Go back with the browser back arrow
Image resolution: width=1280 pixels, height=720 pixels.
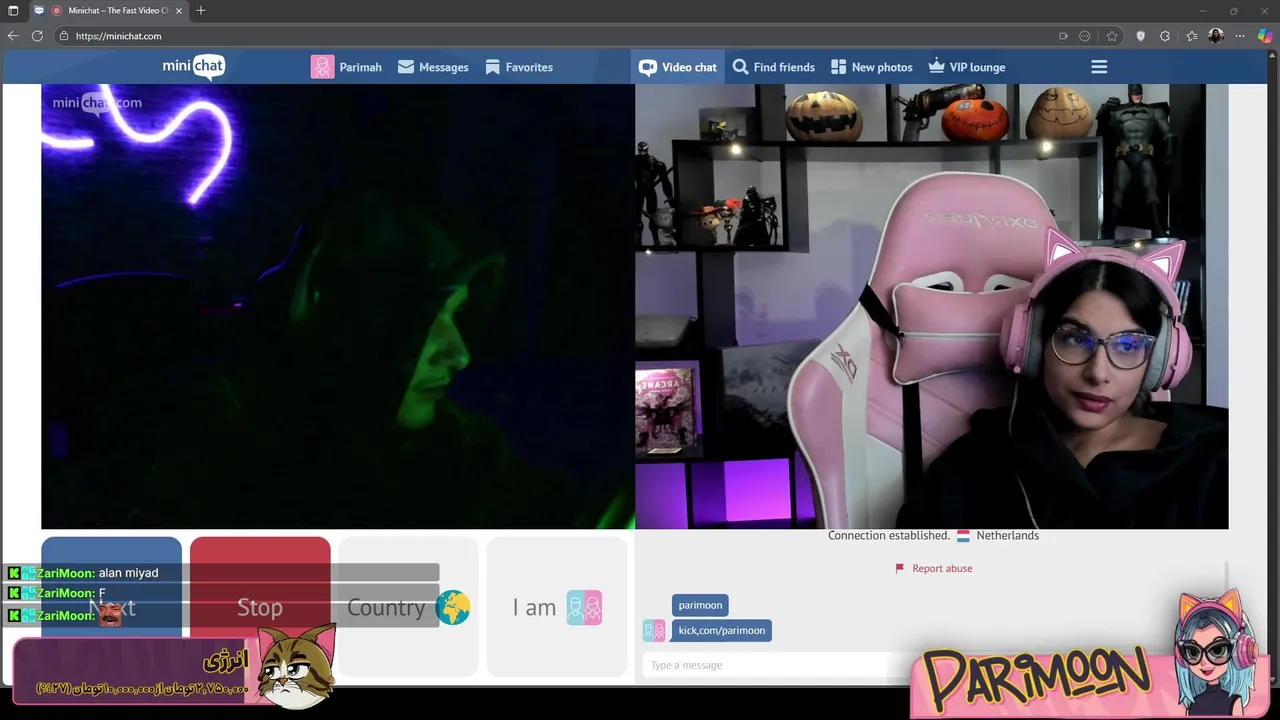tap(13, 36)
